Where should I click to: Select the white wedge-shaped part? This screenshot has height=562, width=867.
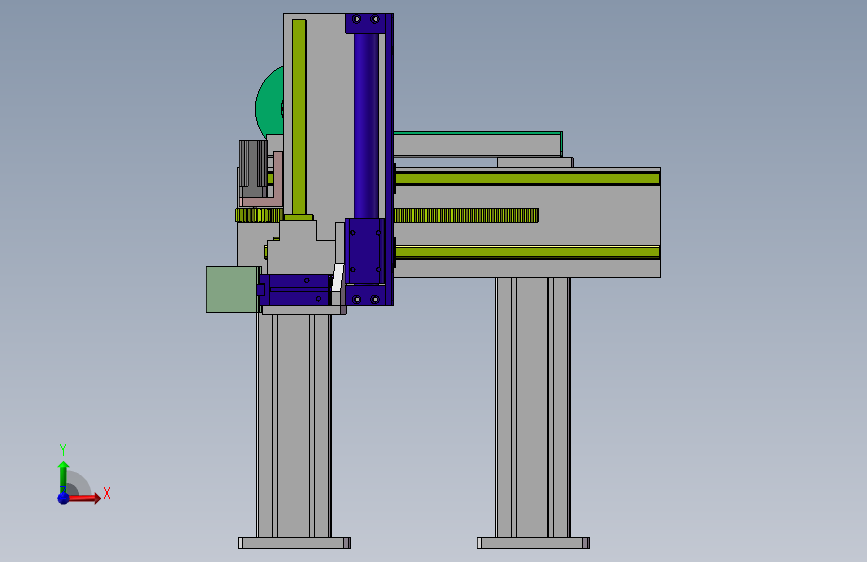[x=338, y=278]
